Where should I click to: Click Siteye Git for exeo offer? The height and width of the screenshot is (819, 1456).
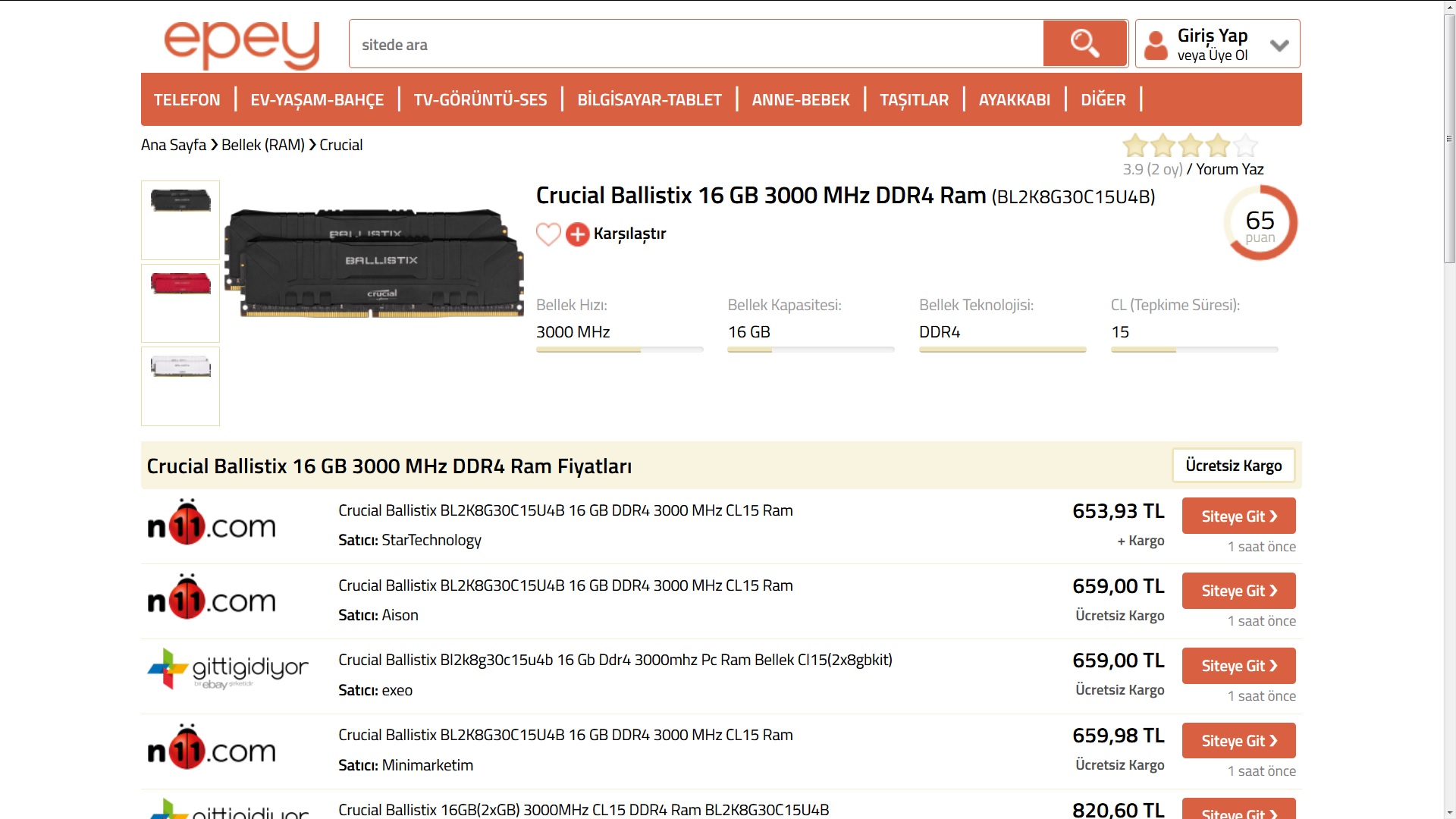tap(1238, 666)
